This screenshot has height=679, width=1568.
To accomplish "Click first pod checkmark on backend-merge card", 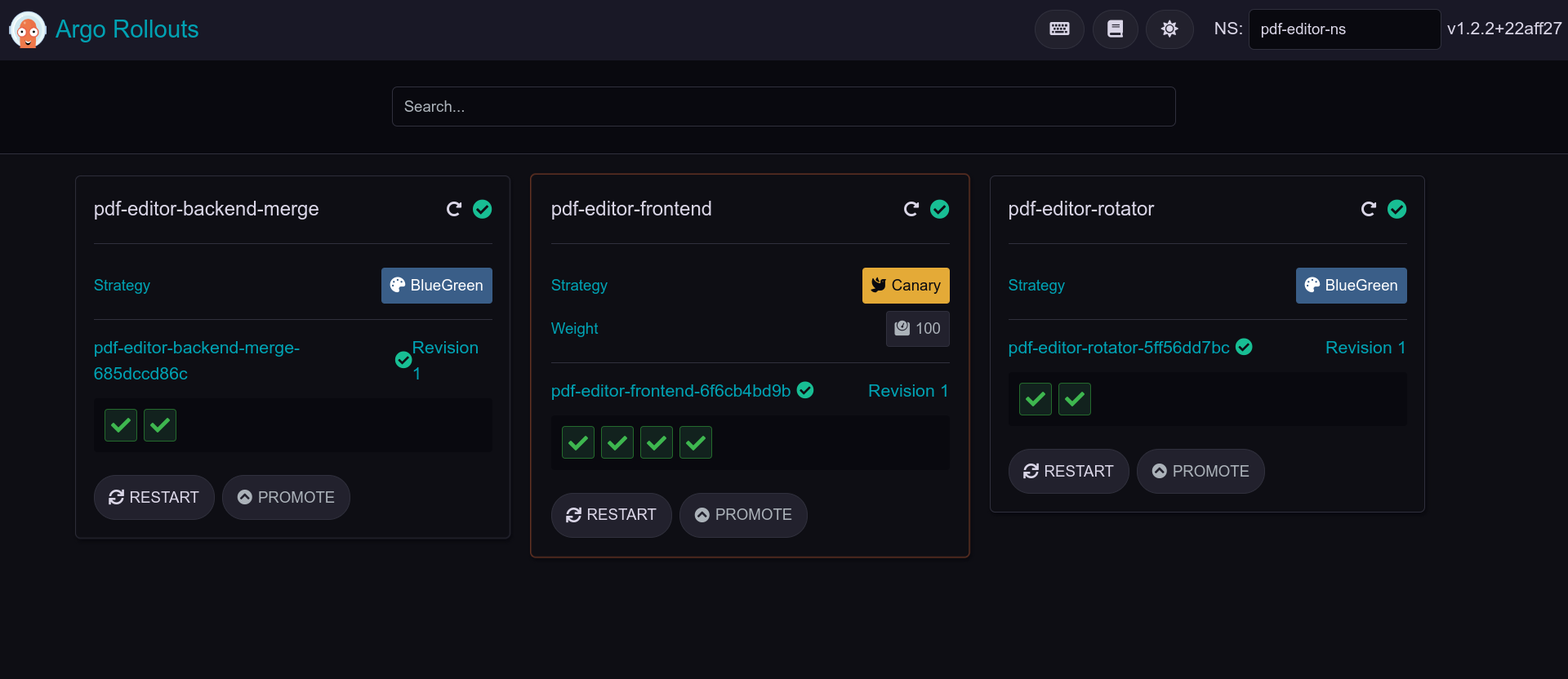I will 121,425.
